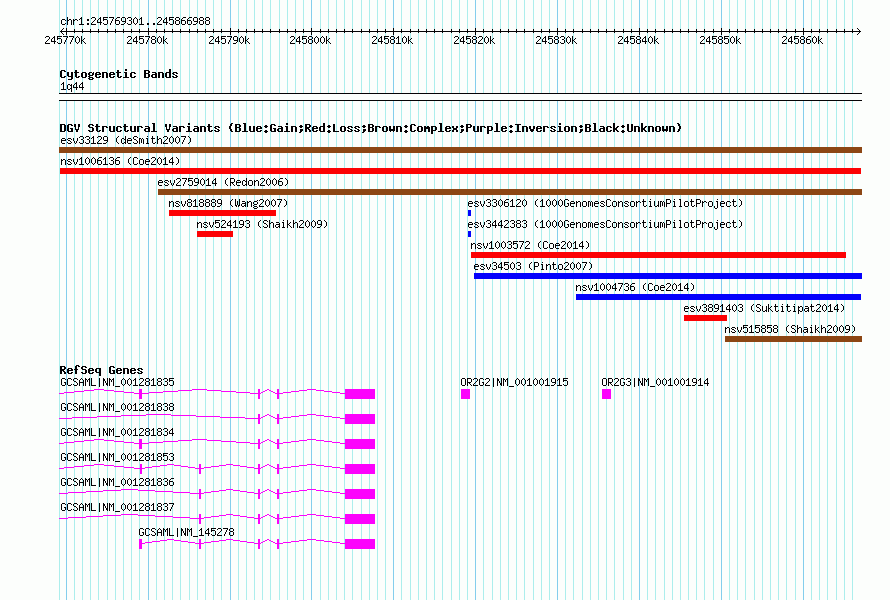Click the 245860k ruler tick label
Viewport: 890px width, 600px height.
tap(802, 40)
